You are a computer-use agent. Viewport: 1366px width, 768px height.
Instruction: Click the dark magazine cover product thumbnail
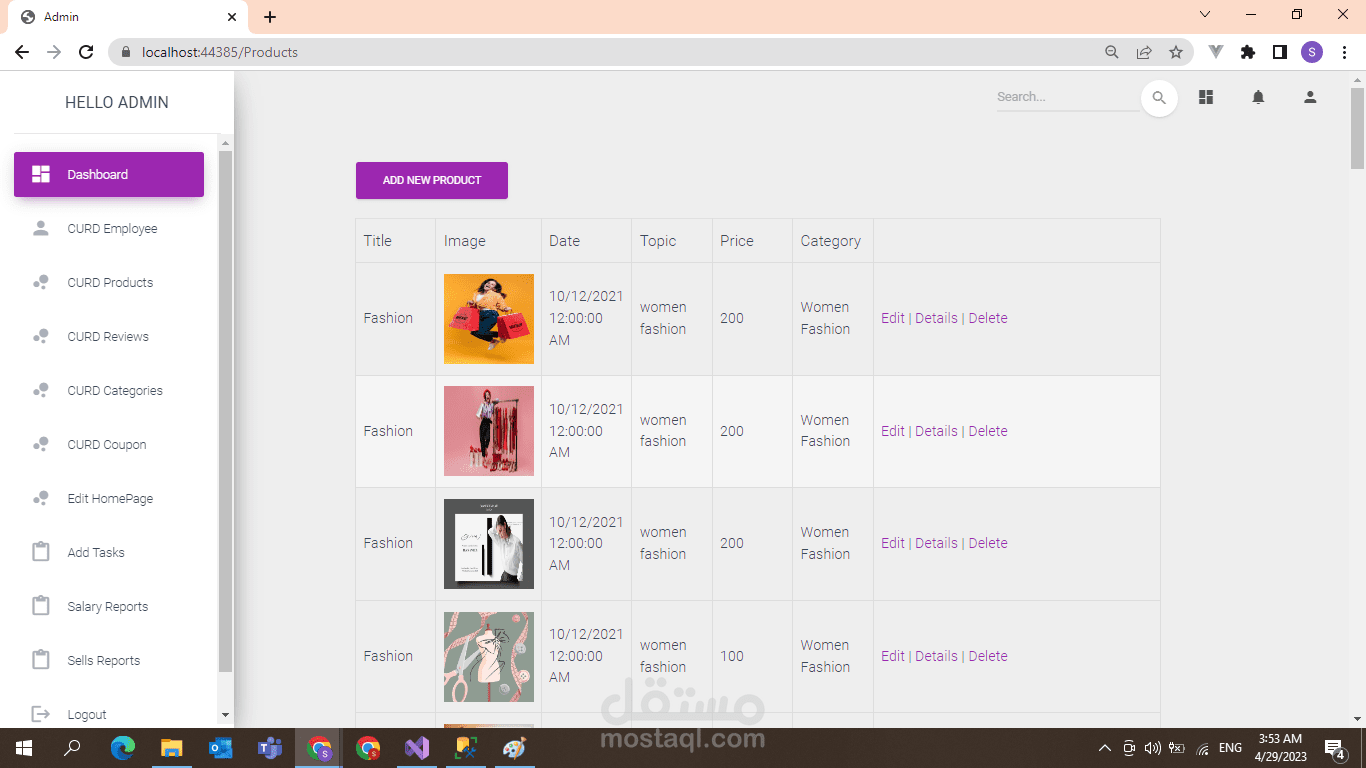point(489,544)
